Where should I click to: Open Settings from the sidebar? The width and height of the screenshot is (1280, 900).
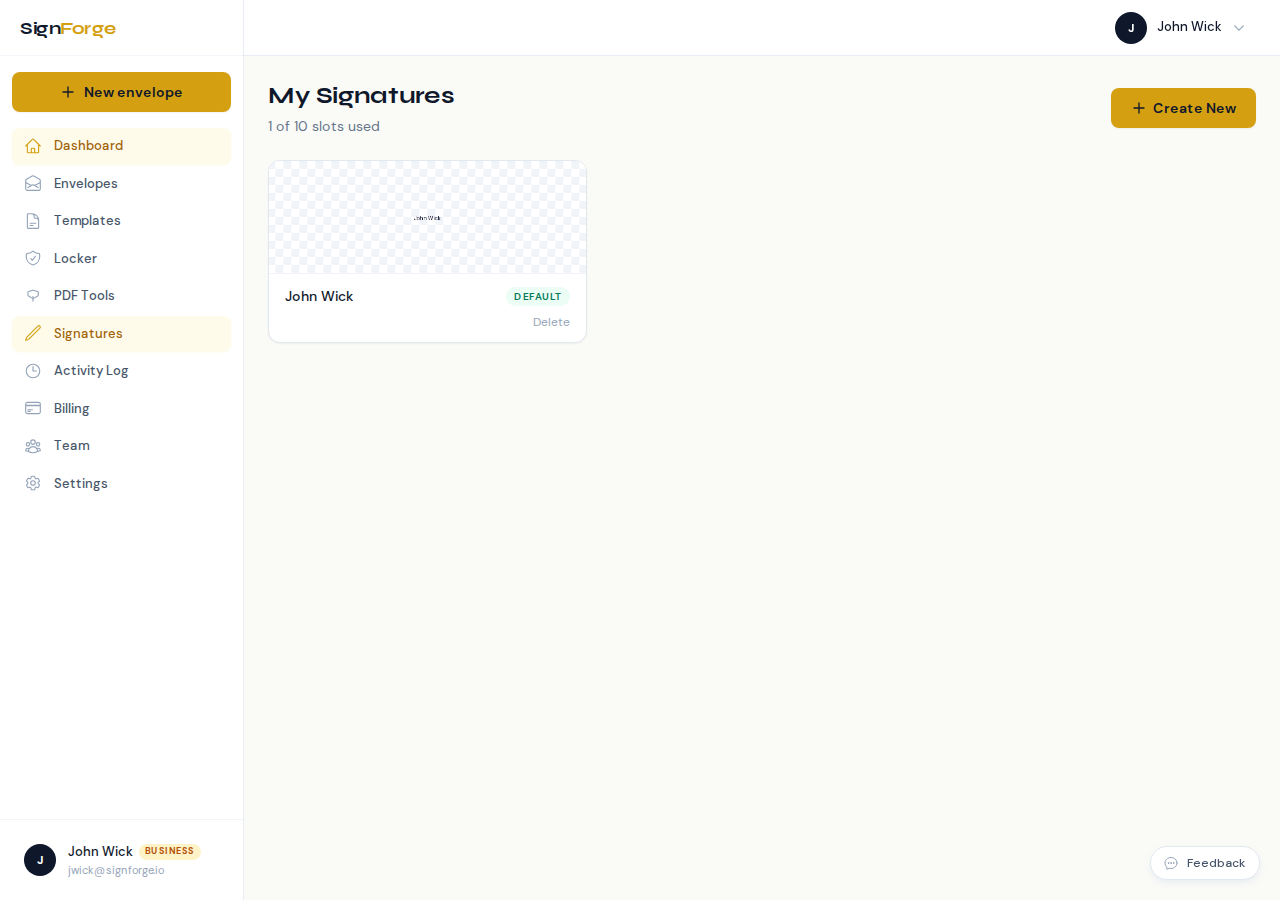tap(121, 484)
